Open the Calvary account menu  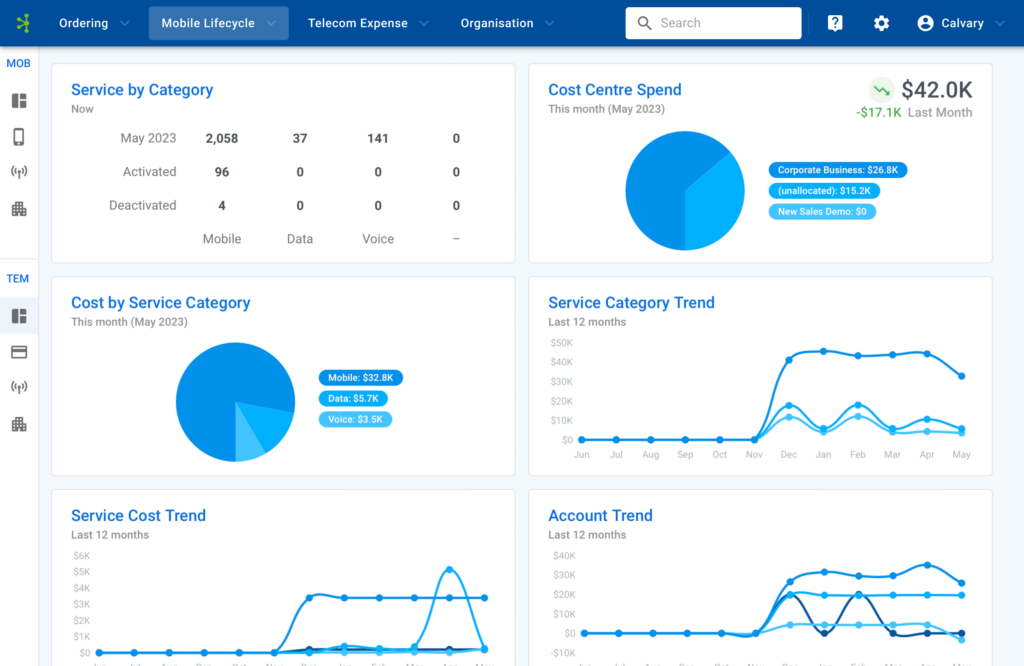(x=958, y=22)
